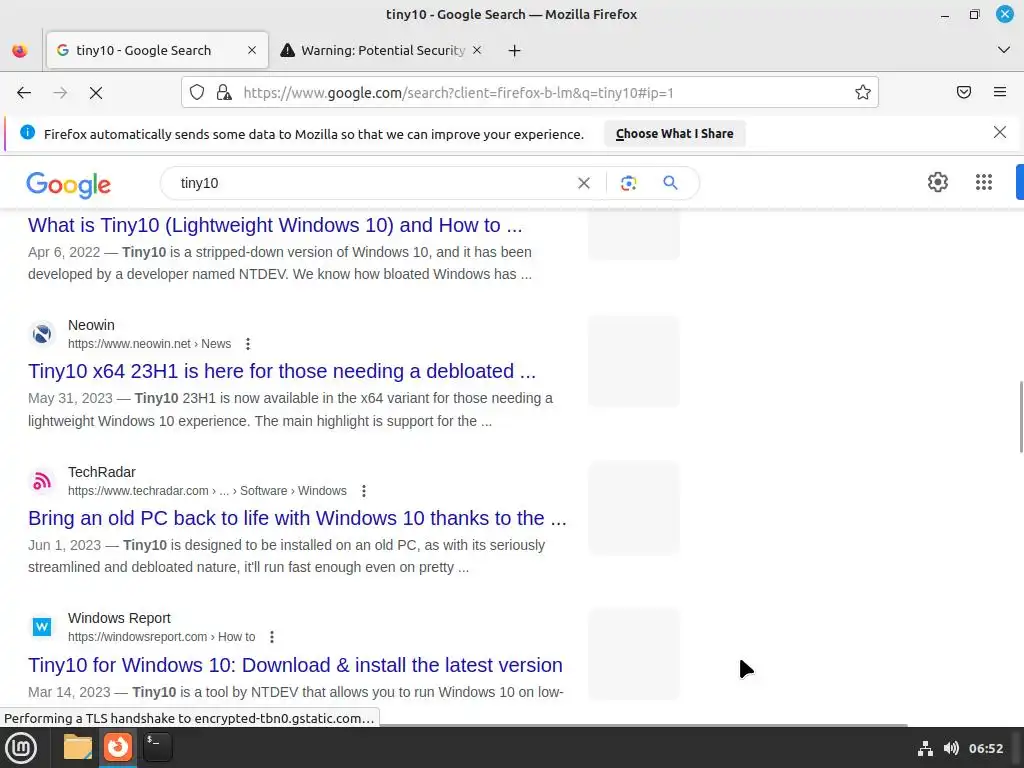
Task: Click the Windows Report site name
Action: 120,618
